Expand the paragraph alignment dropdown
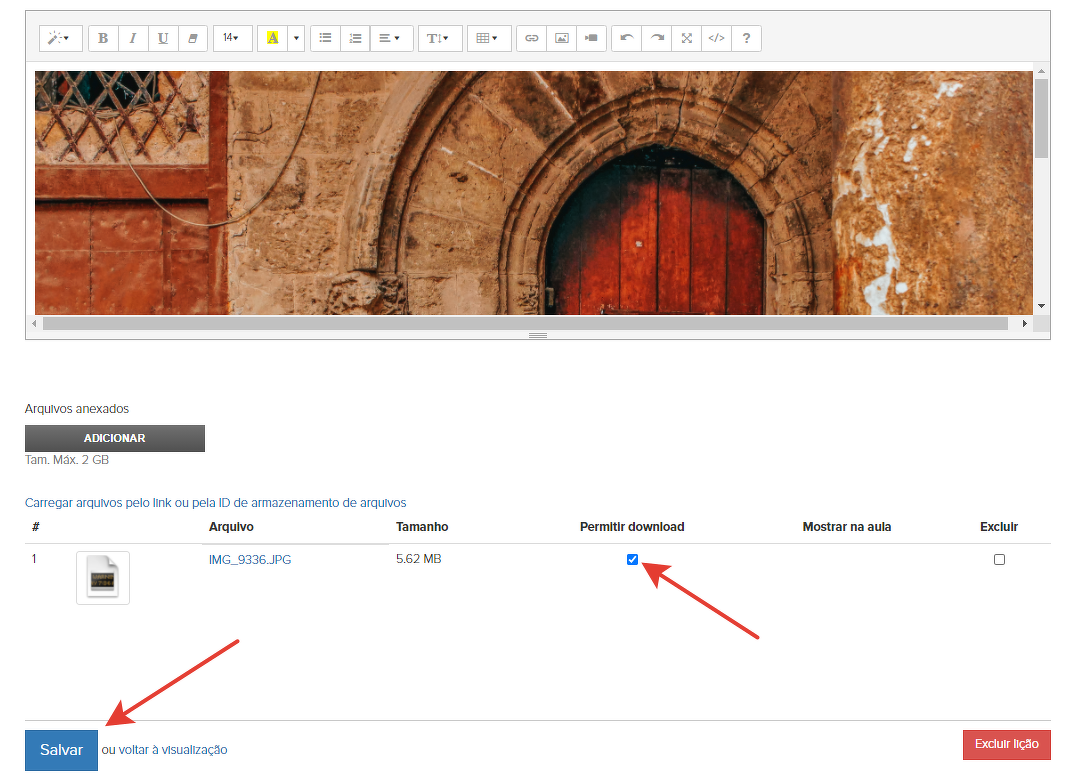Viewport: 1066px width, 780px height. point(390,38)
